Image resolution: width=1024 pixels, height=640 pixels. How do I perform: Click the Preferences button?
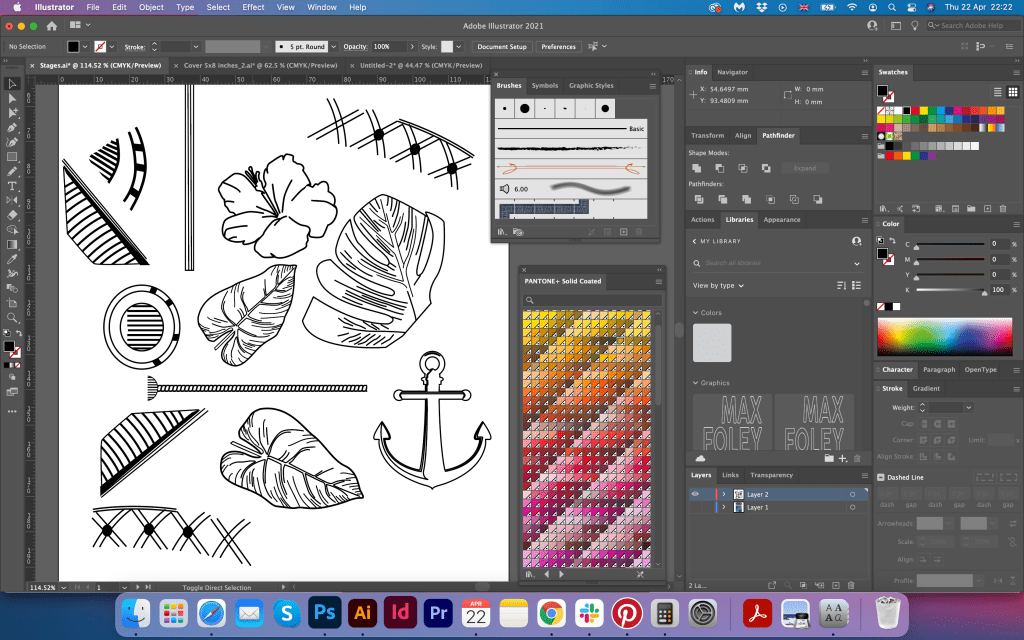pyautogui.click(x=558, y=47)
